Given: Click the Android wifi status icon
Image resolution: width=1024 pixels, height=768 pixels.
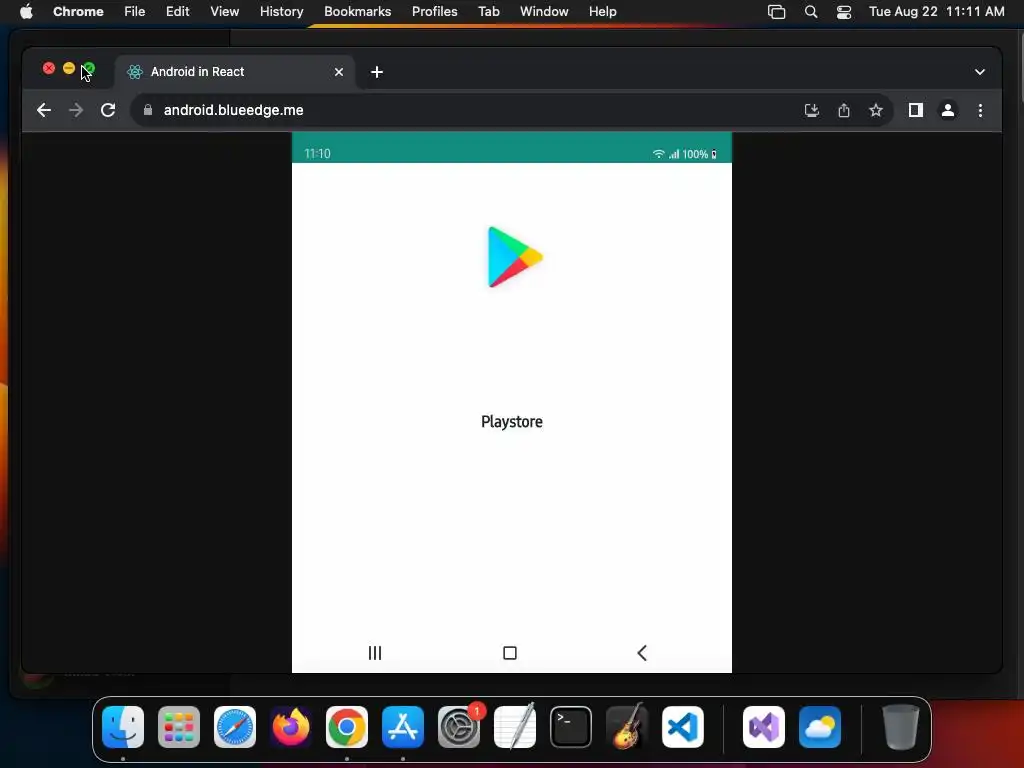Looking at the screenshot, I should tap(658, 154).
